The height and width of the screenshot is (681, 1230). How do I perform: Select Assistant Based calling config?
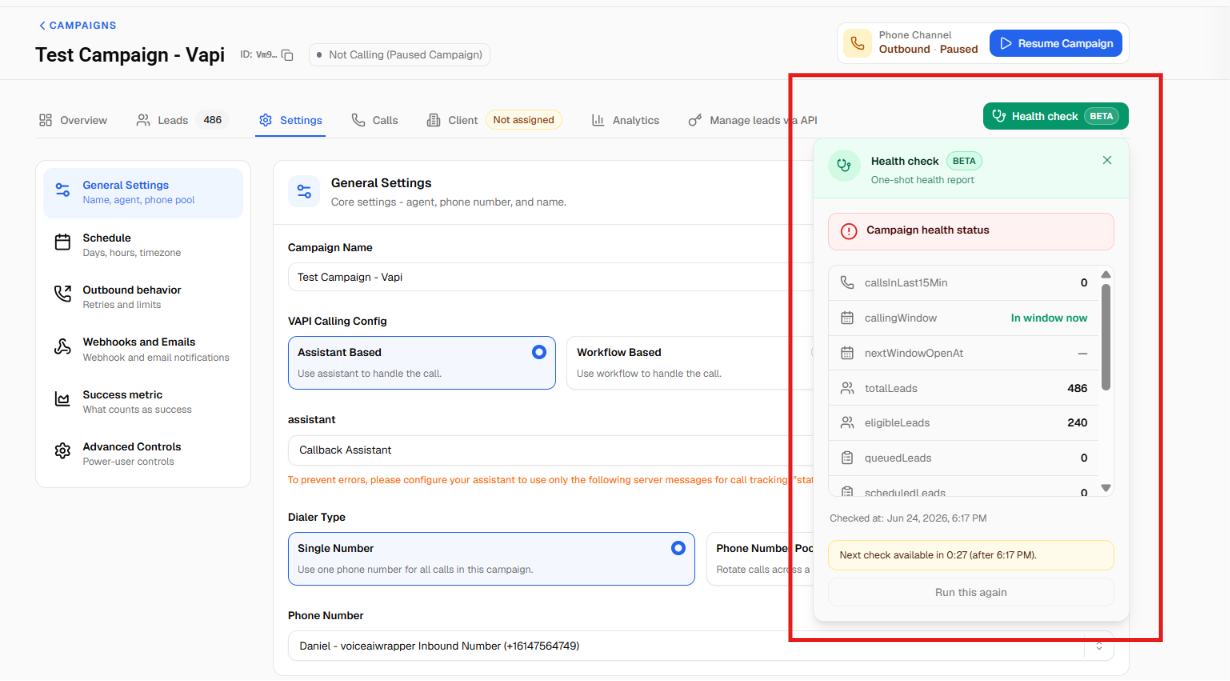click(x=421, y=362)
